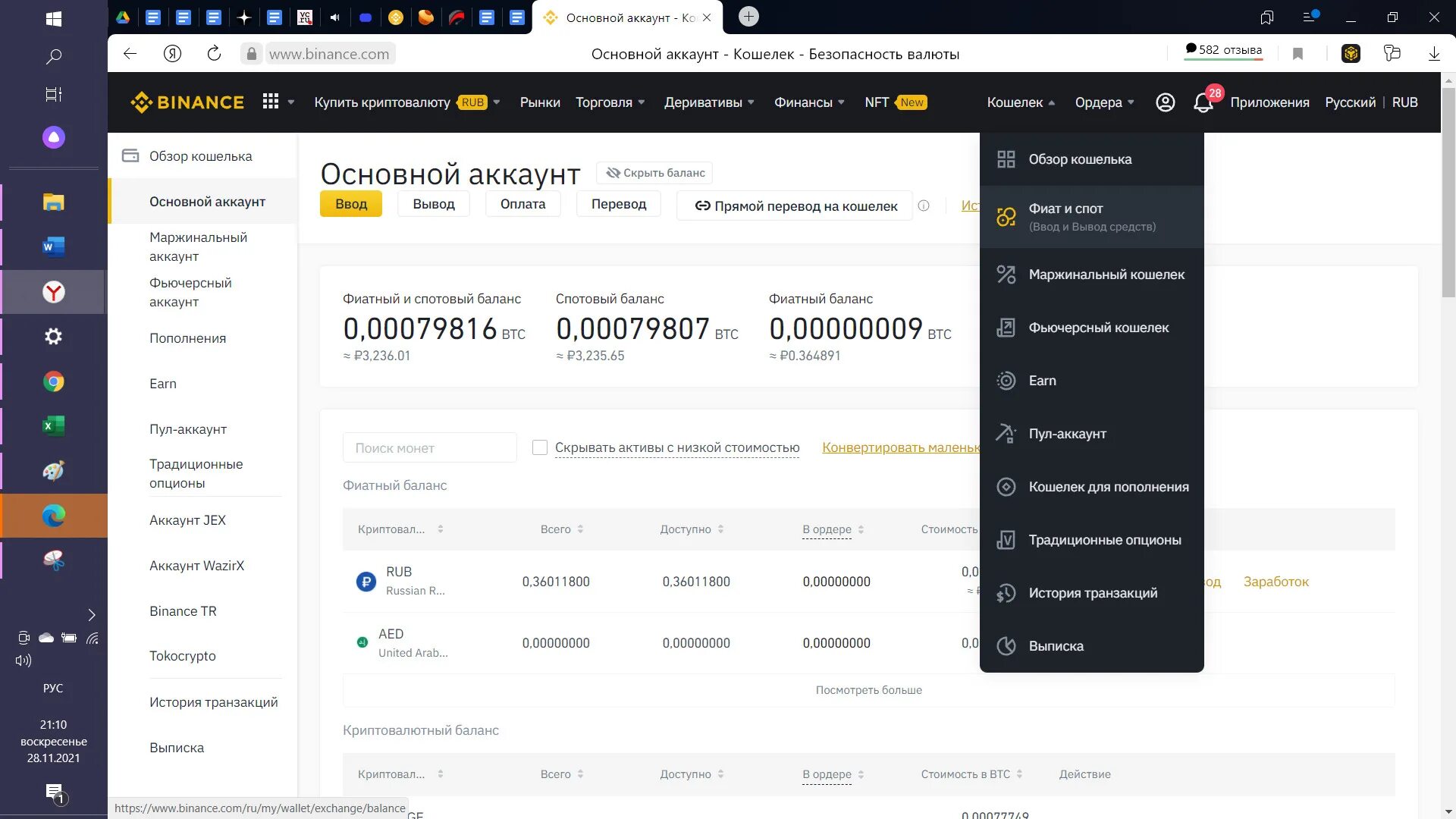
Task: Click the pool account pickaxe icon
Action: [1006, 434]
